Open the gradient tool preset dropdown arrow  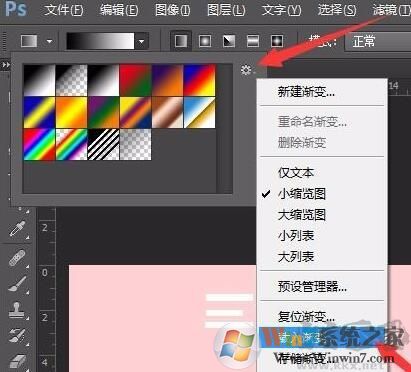pos(50,42)
